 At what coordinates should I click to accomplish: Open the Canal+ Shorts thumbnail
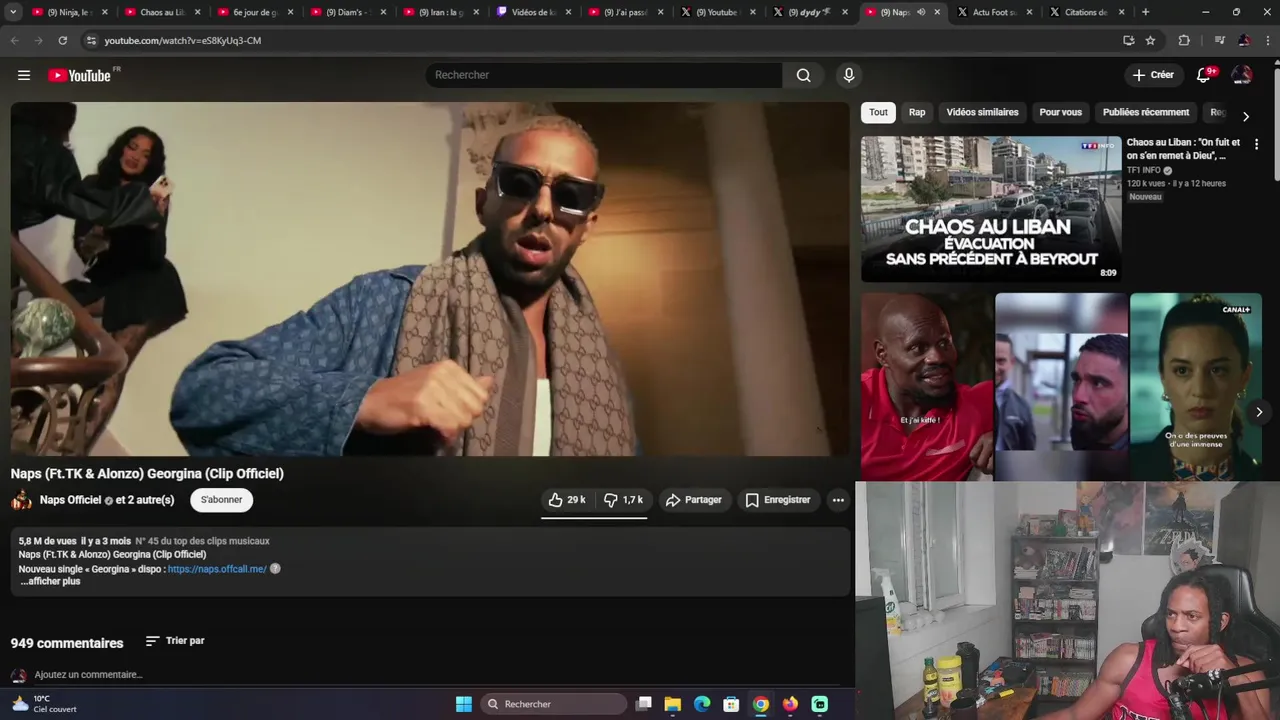(x=1196, y=387)
